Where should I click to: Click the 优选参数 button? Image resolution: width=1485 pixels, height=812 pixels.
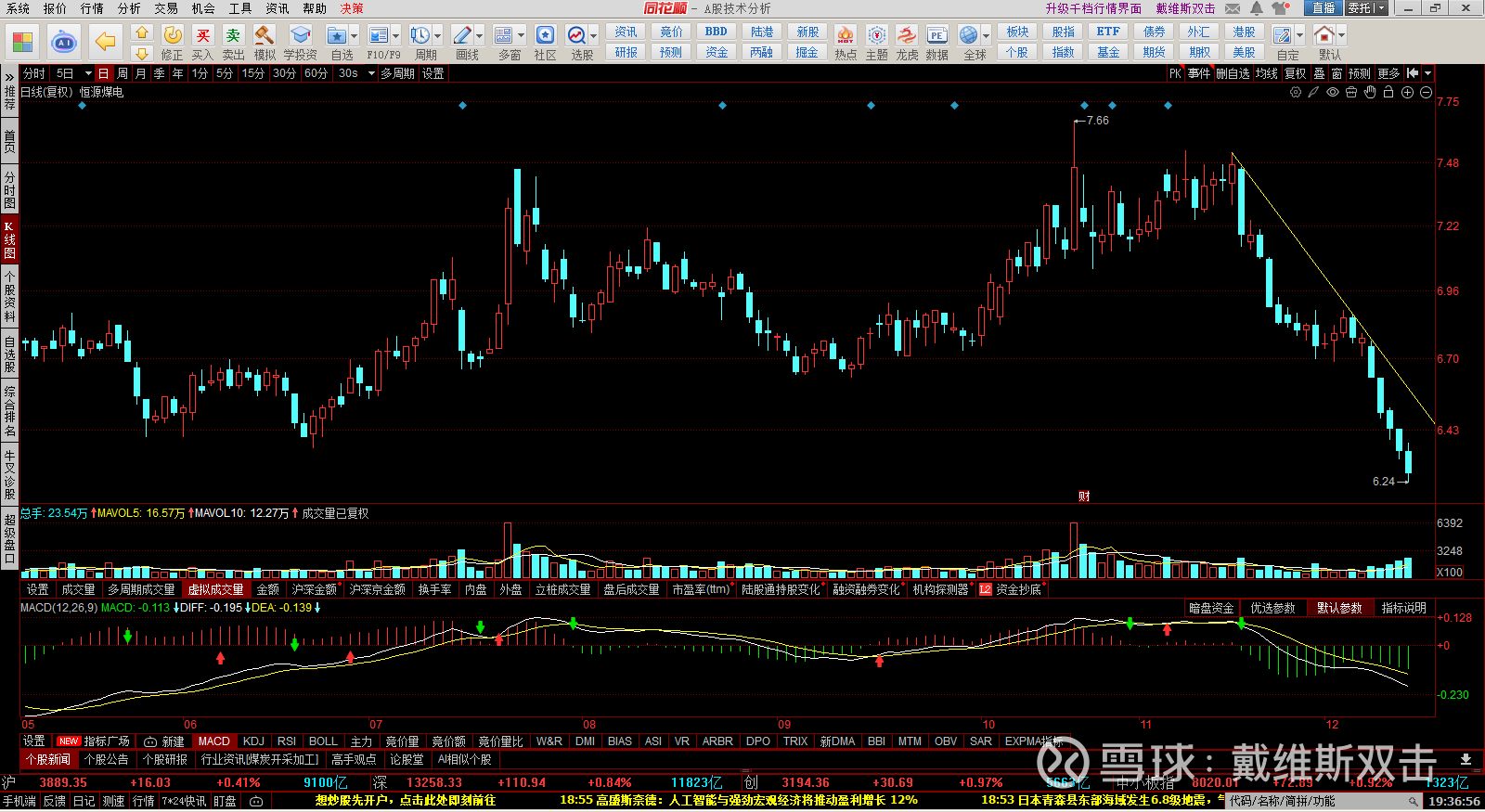tap(1272, 608)
